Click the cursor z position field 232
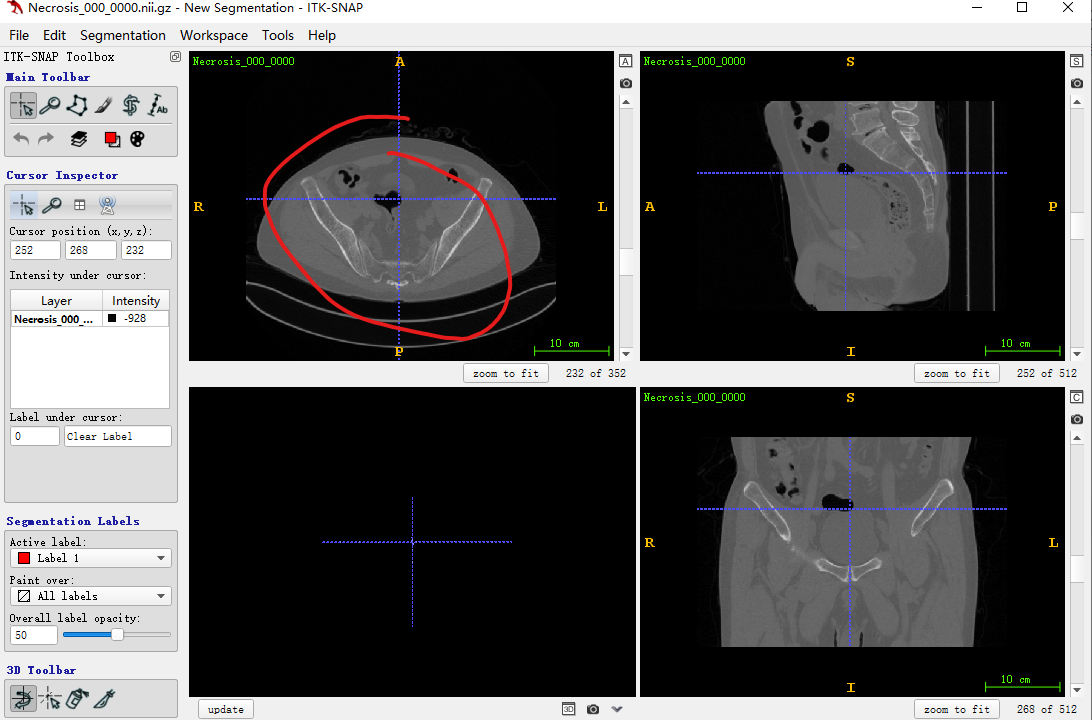Viewport: 1092px width, 720px height. [x=146, y=250]
